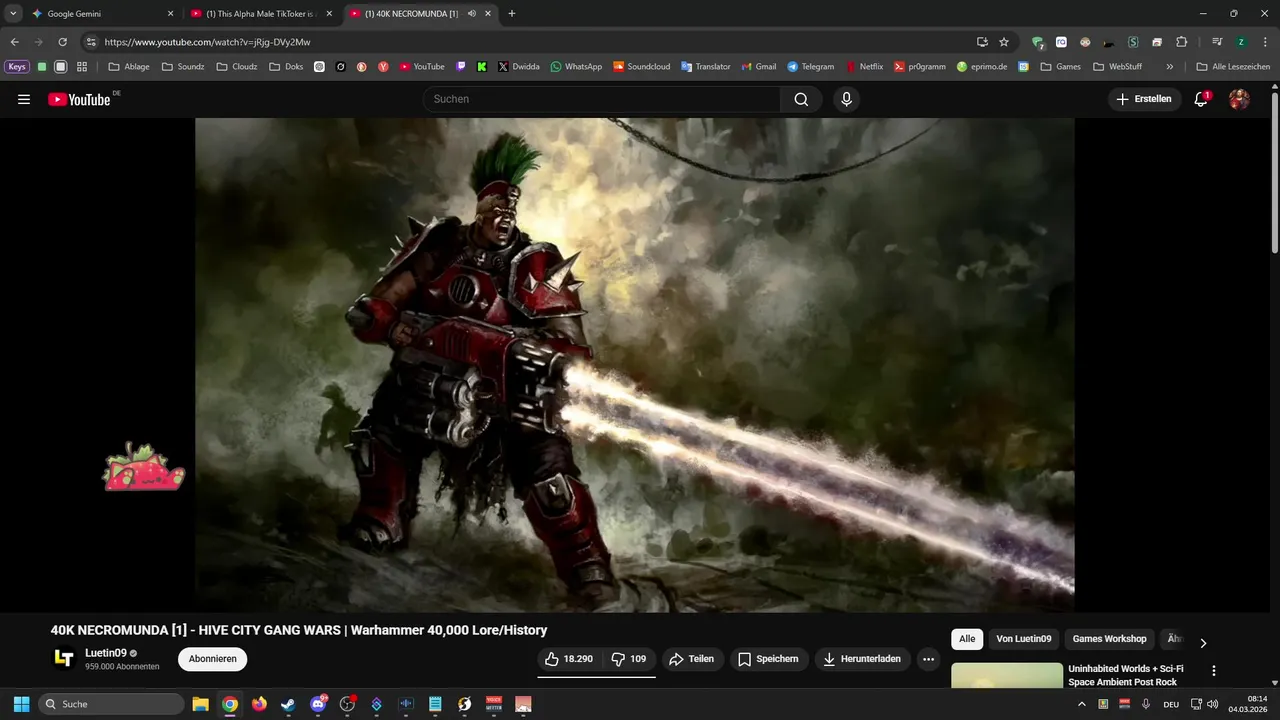Click the Windows taskbar Suche box
Screen dimensions: 1280x720
[x=111, y=704]
